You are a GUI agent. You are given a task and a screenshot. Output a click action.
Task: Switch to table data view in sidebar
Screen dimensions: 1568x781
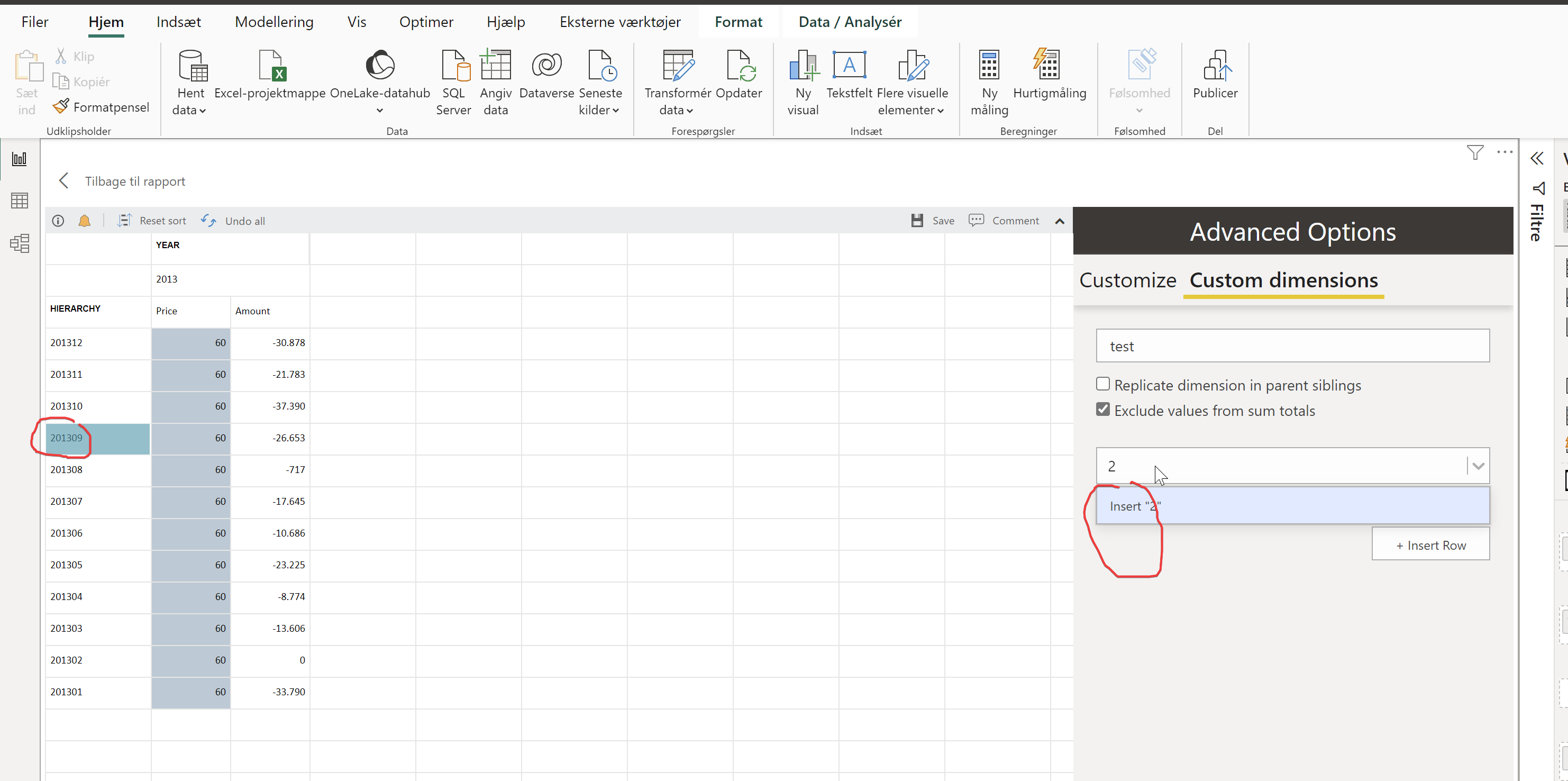20,201
